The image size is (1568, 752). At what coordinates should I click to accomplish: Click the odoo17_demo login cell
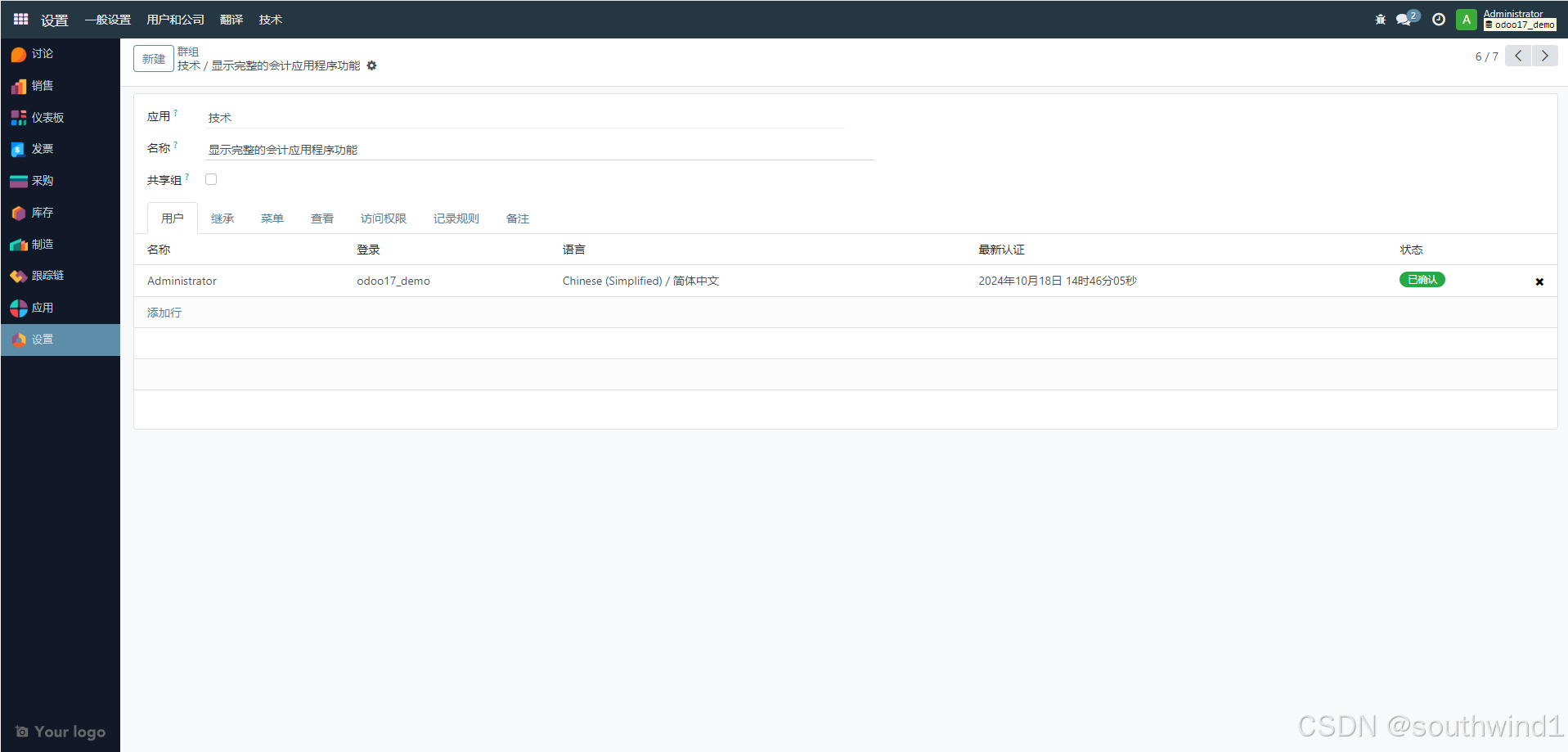pyautogui.click(x=393, y=281)
